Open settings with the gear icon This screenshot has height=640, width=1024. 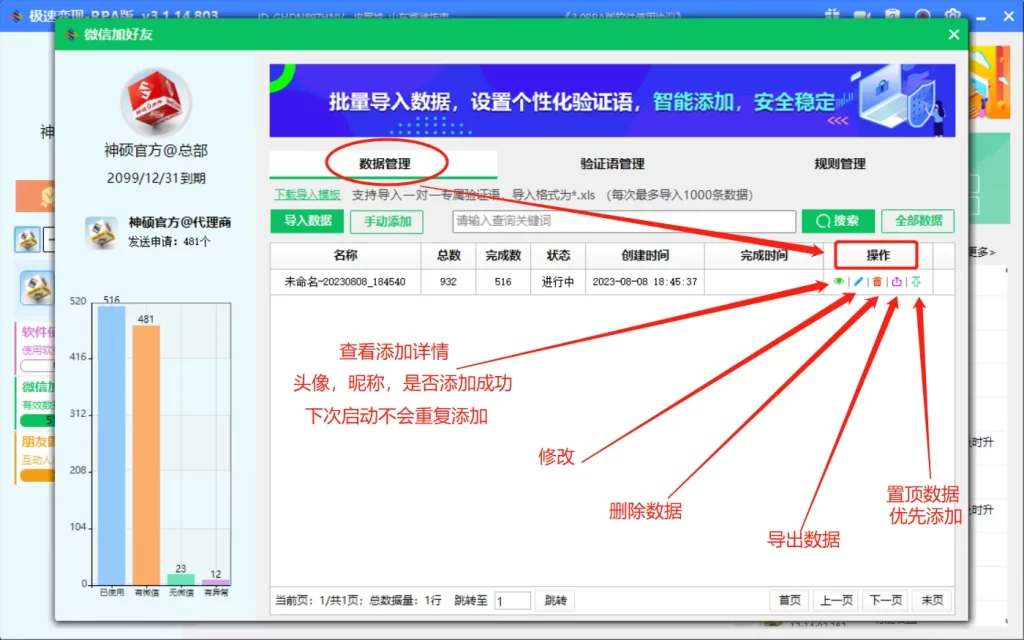[x=951, y=13]
